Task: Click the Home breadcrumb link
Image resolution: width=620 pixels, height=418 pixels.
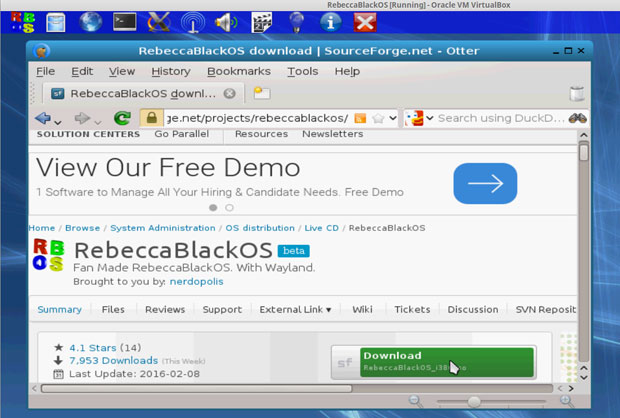Action: 42,228
